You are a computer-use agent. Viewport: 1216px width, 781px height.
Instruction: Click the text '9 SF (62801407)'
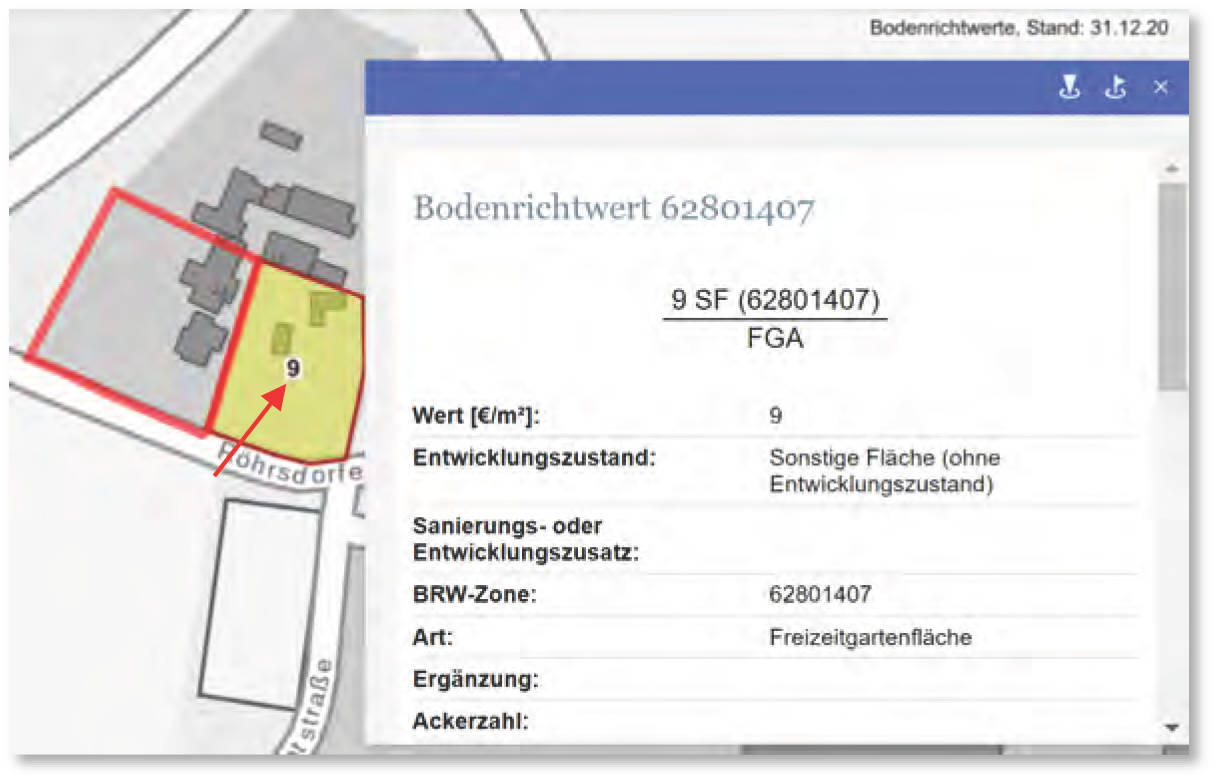(x=775, y=302)
